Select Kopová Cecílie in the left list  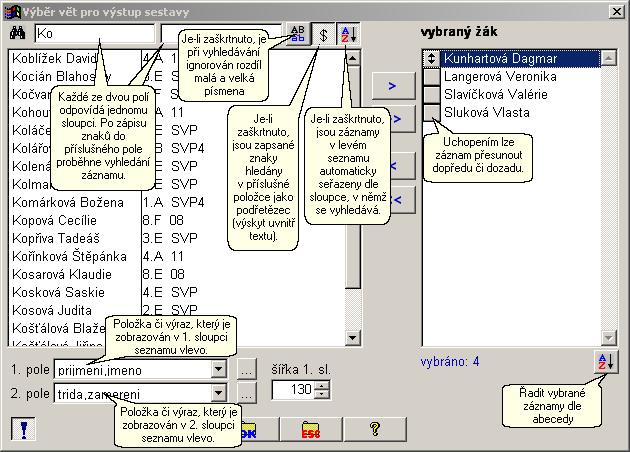(55, 220)
